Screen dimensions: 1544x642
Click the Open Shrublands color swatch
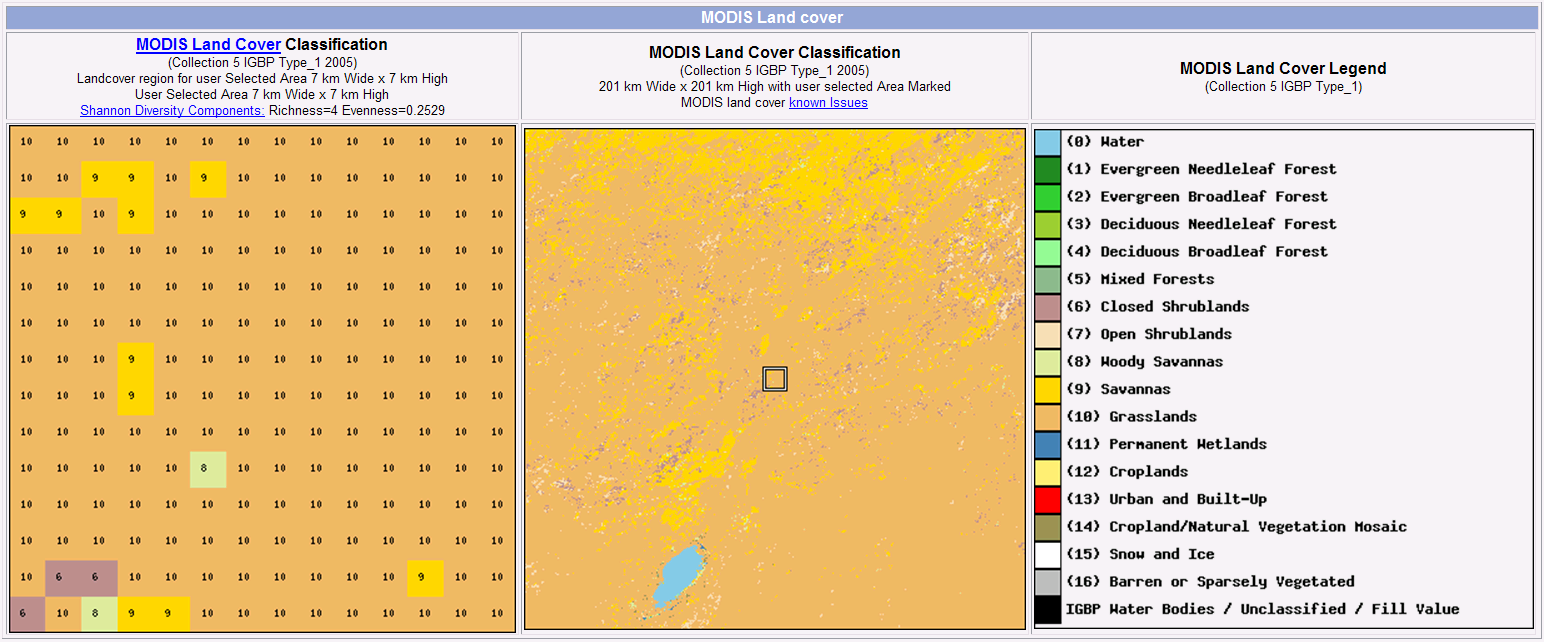coord(1048,335)
